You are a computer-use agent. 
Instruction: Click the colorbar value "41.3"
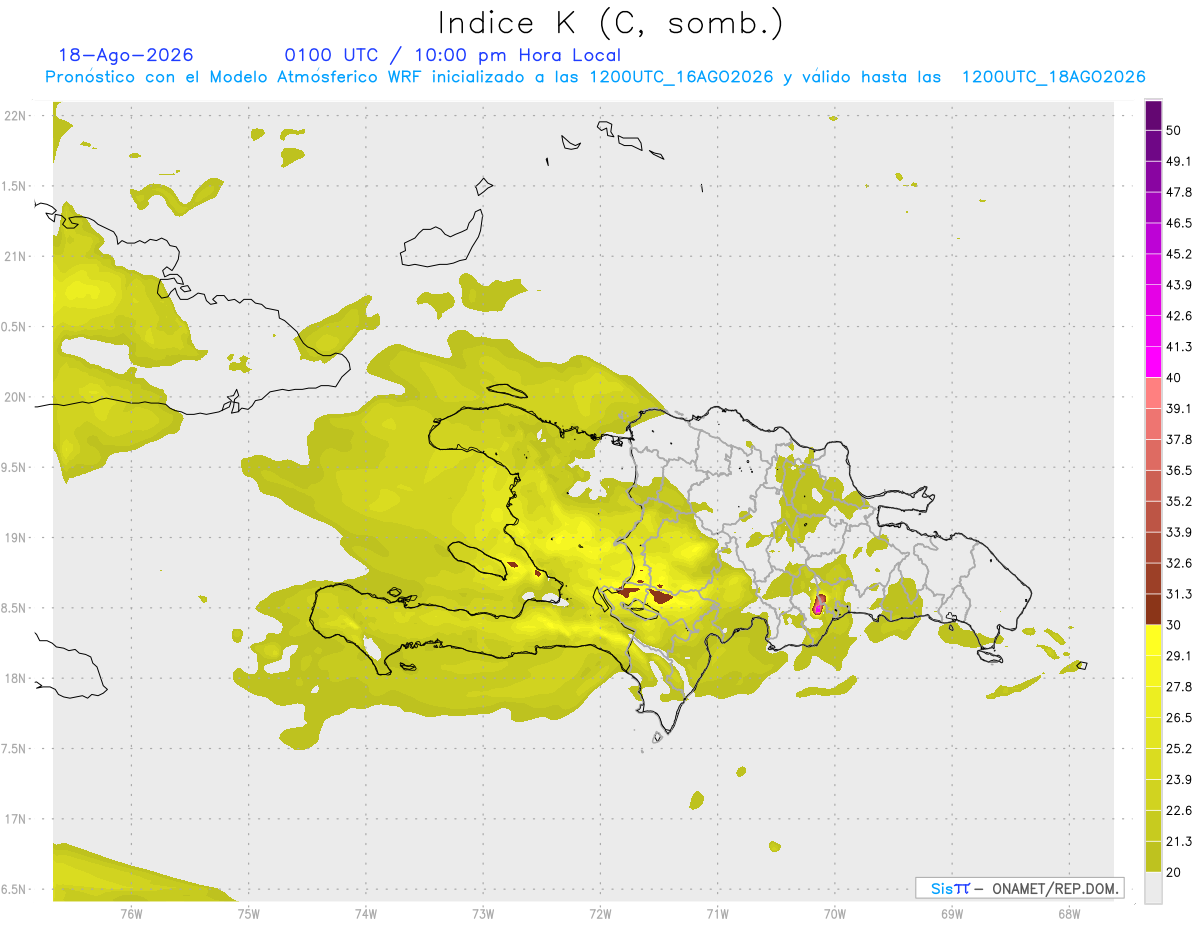1179,347
